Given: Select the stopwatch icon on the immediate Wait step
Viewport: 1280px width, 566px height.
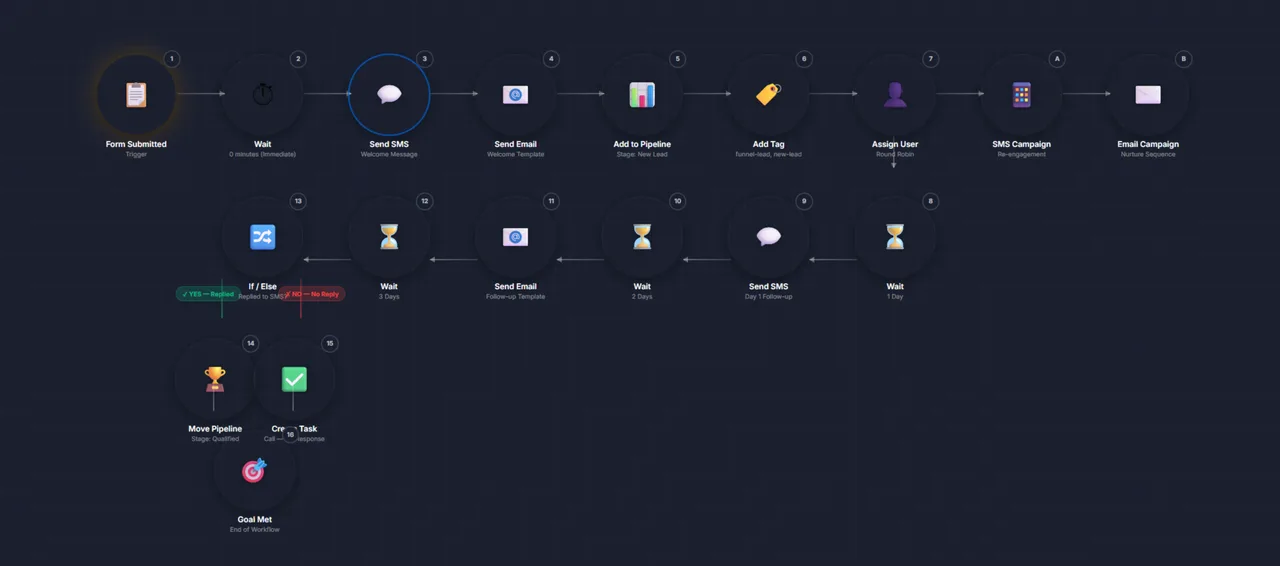Looking at the screenshot, I should pos(262,95).
